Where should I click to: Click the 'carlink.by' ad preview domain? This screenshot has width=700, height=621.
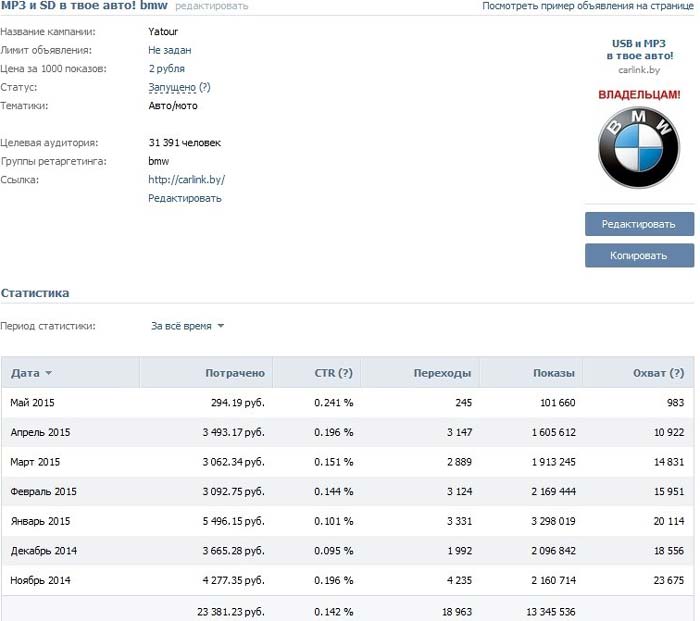tap(639, 70)
